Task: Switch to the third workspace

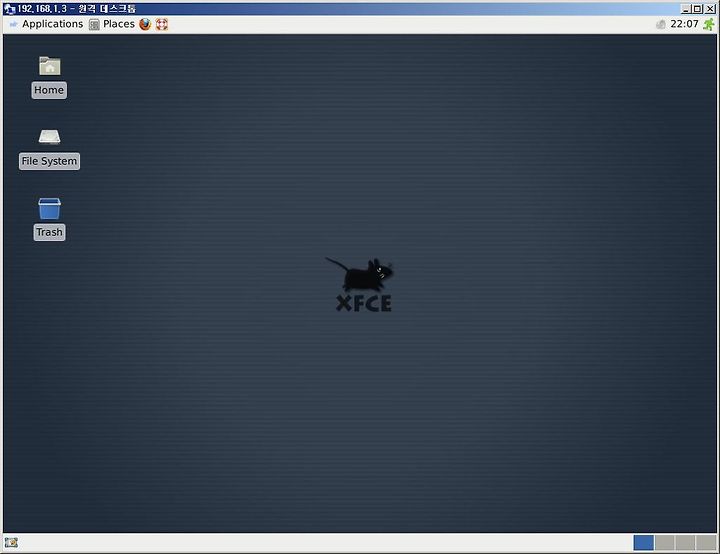Action: point(685,543)
